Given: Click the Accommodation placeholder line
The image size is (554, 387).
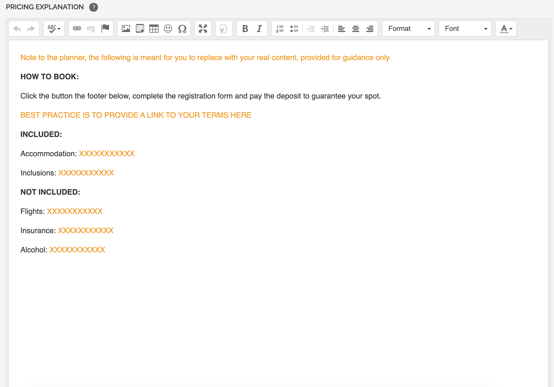Looking at the screenshot, I should [77, 154].
